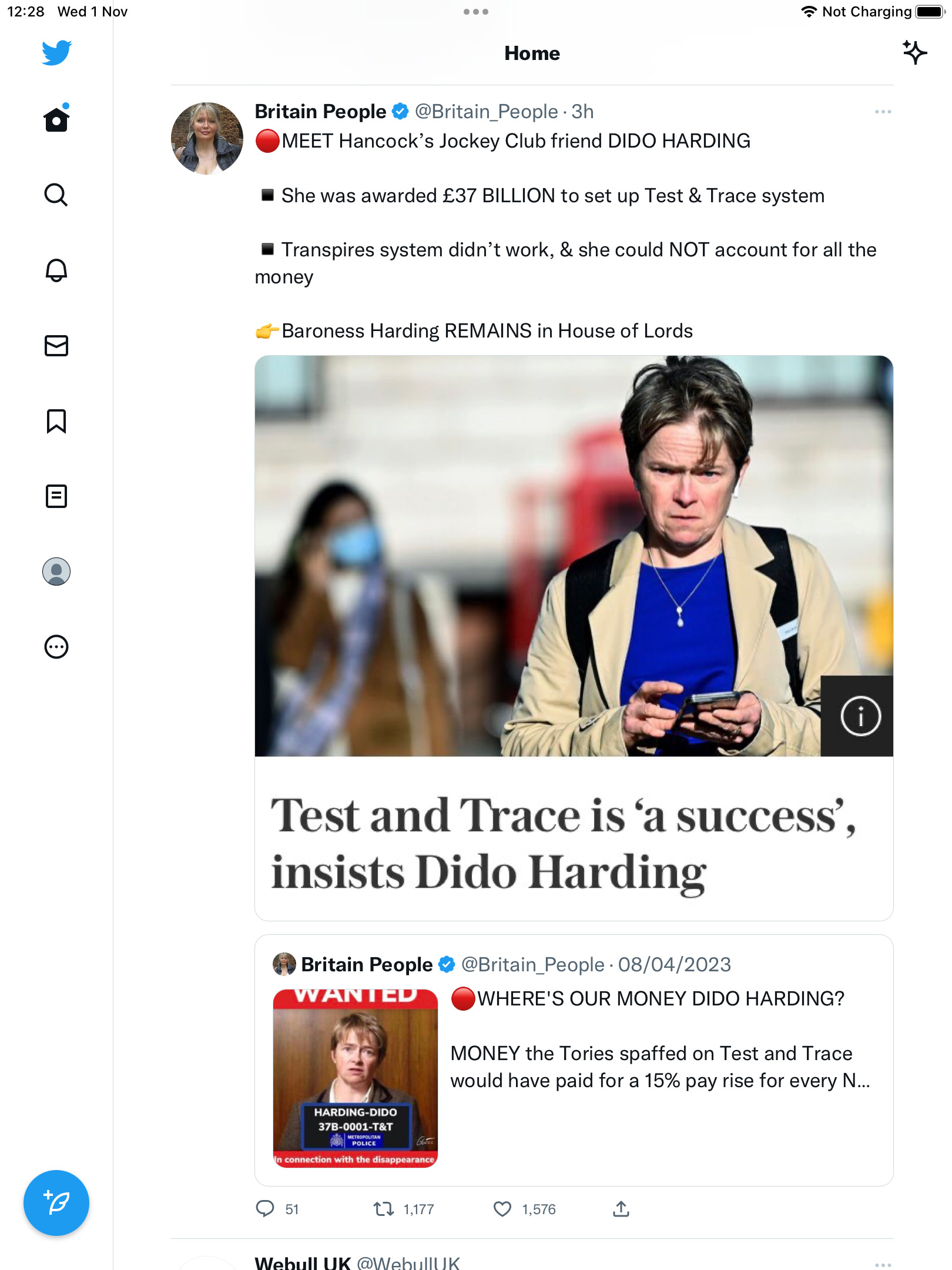Compose a new tweet with blue button

pos(56,1203)
